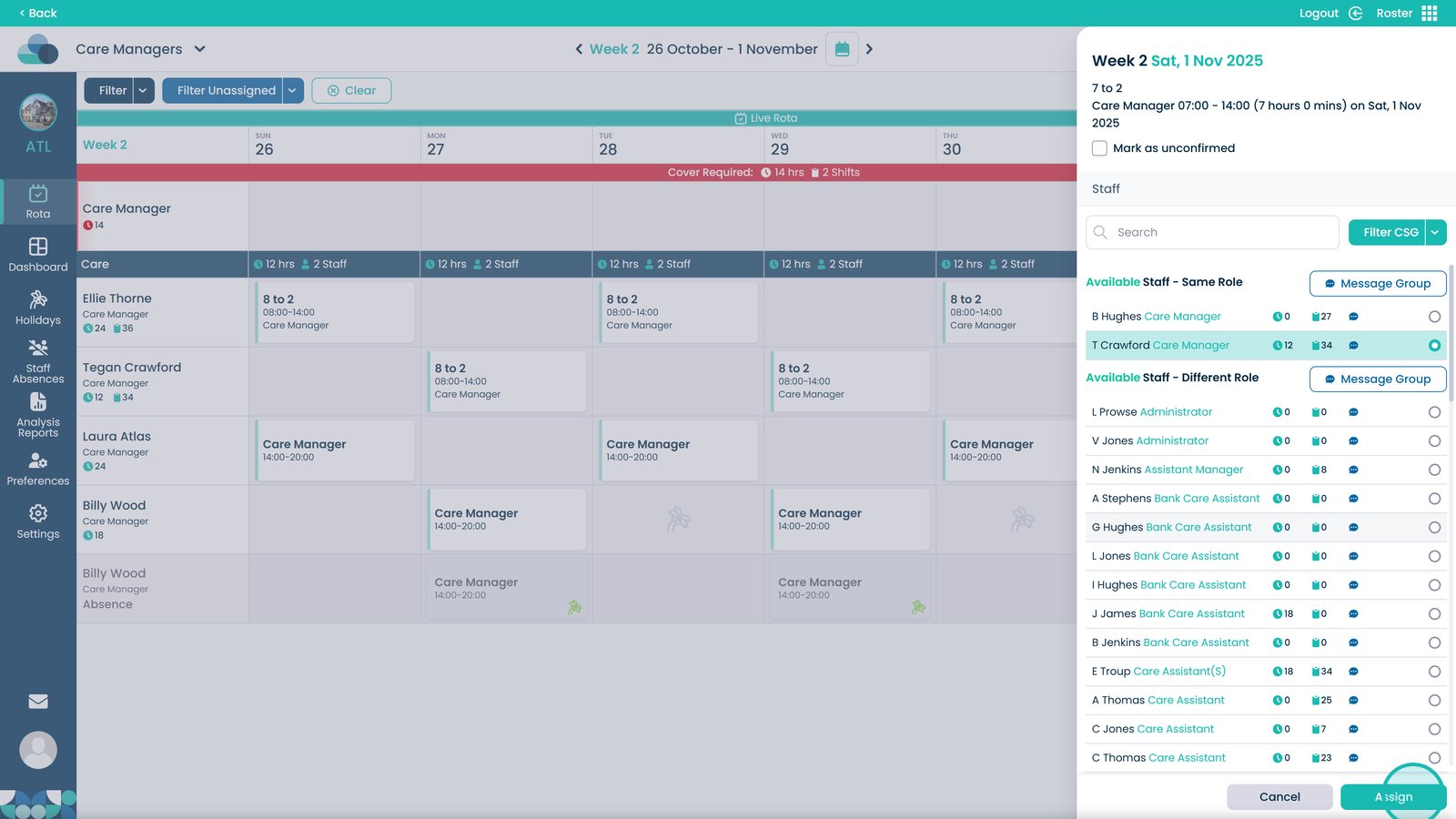This screenshot has height=819, width=1456.
Task: Open the mail envelope icon in sidebar
Action: pos(38,702)
